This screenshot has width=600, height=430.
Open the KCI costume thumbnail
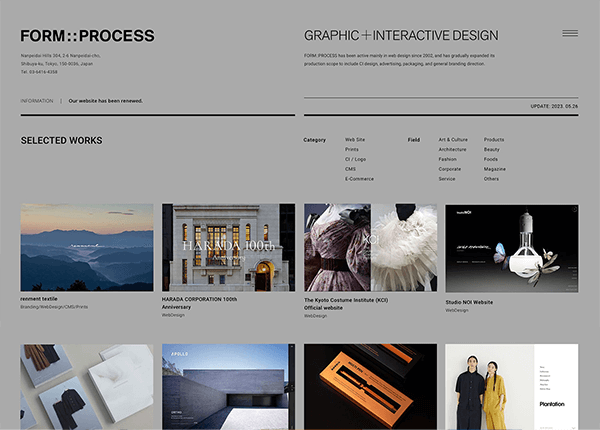pos(370,247)
